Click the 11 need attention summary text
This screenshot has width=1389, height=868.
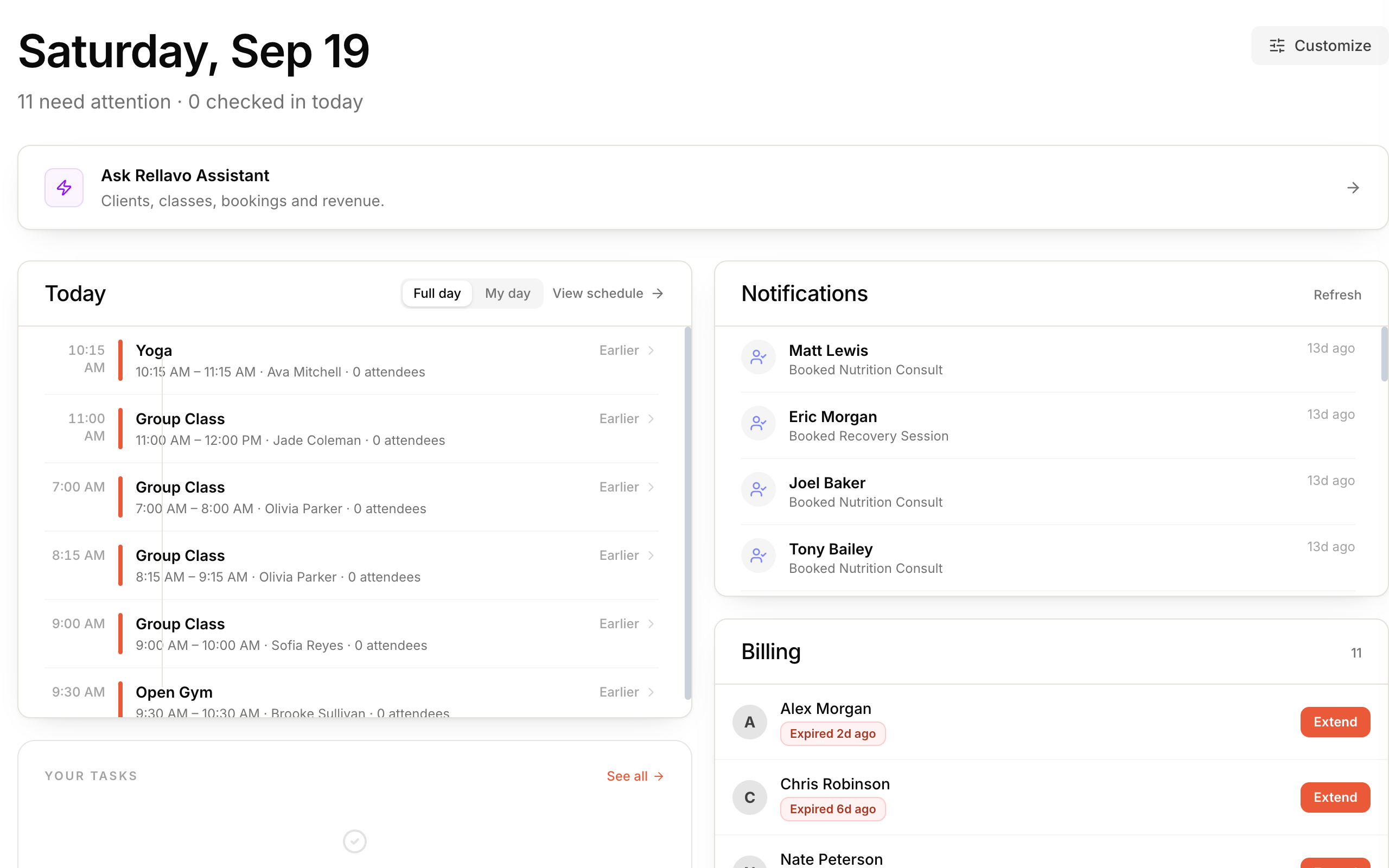[94, 101]
